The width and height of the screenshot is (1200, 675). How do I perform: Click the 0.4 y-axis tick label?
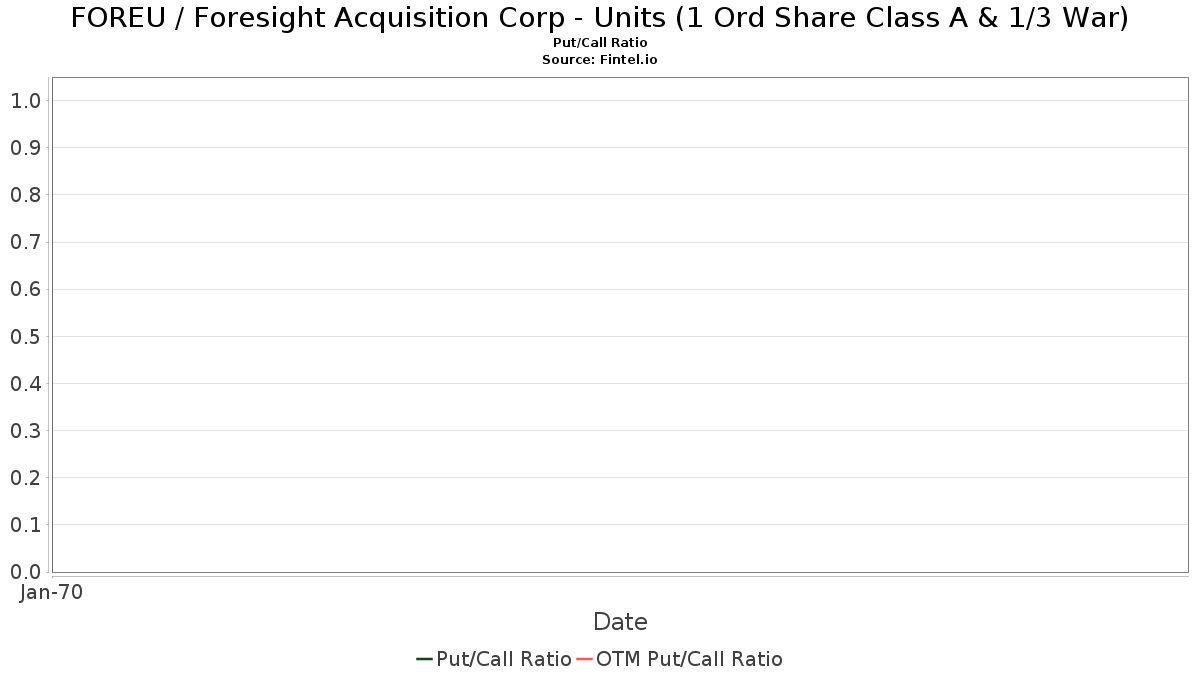pyautogui.click(x=25, y=384)
